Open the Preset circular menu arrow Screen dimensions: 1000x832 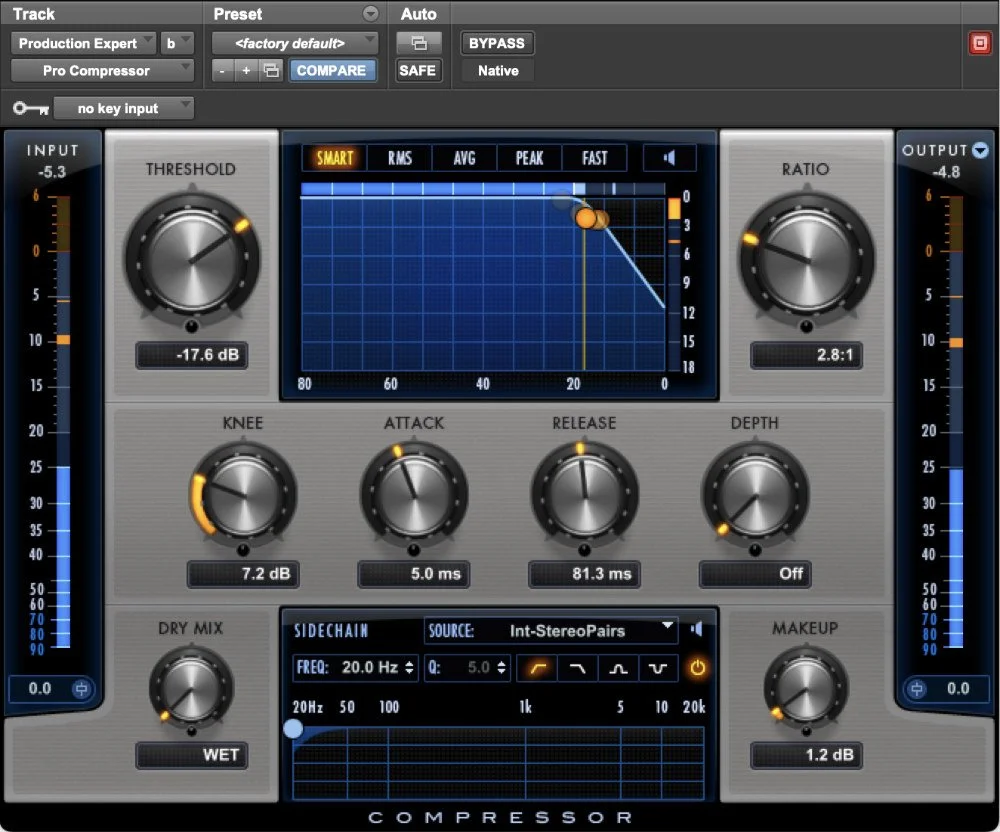coord(370,13)
